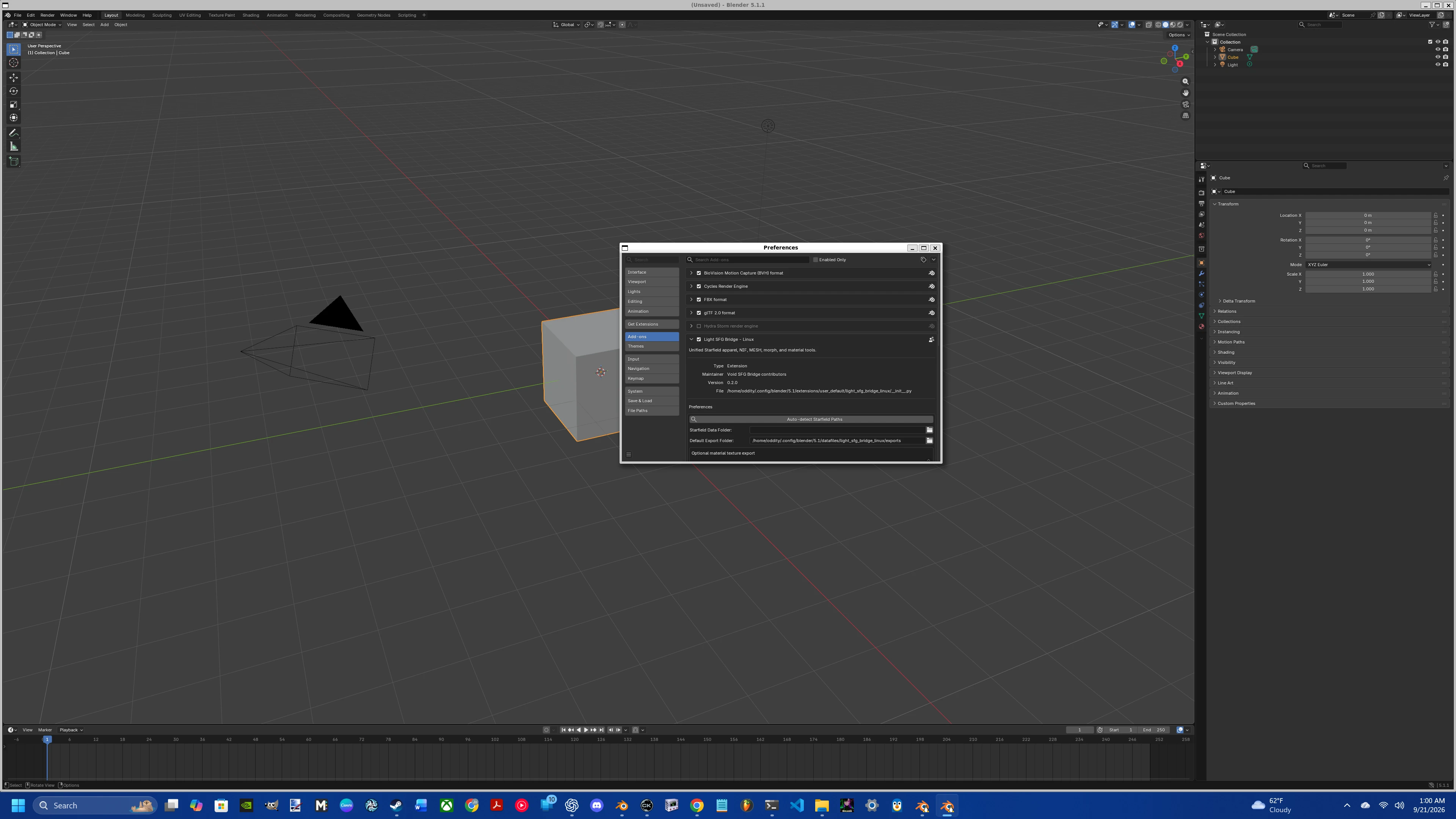The image size is (1456, 819).
Task: Select the Rotate tool in viewport toolbar
Action: pos(14,91)
